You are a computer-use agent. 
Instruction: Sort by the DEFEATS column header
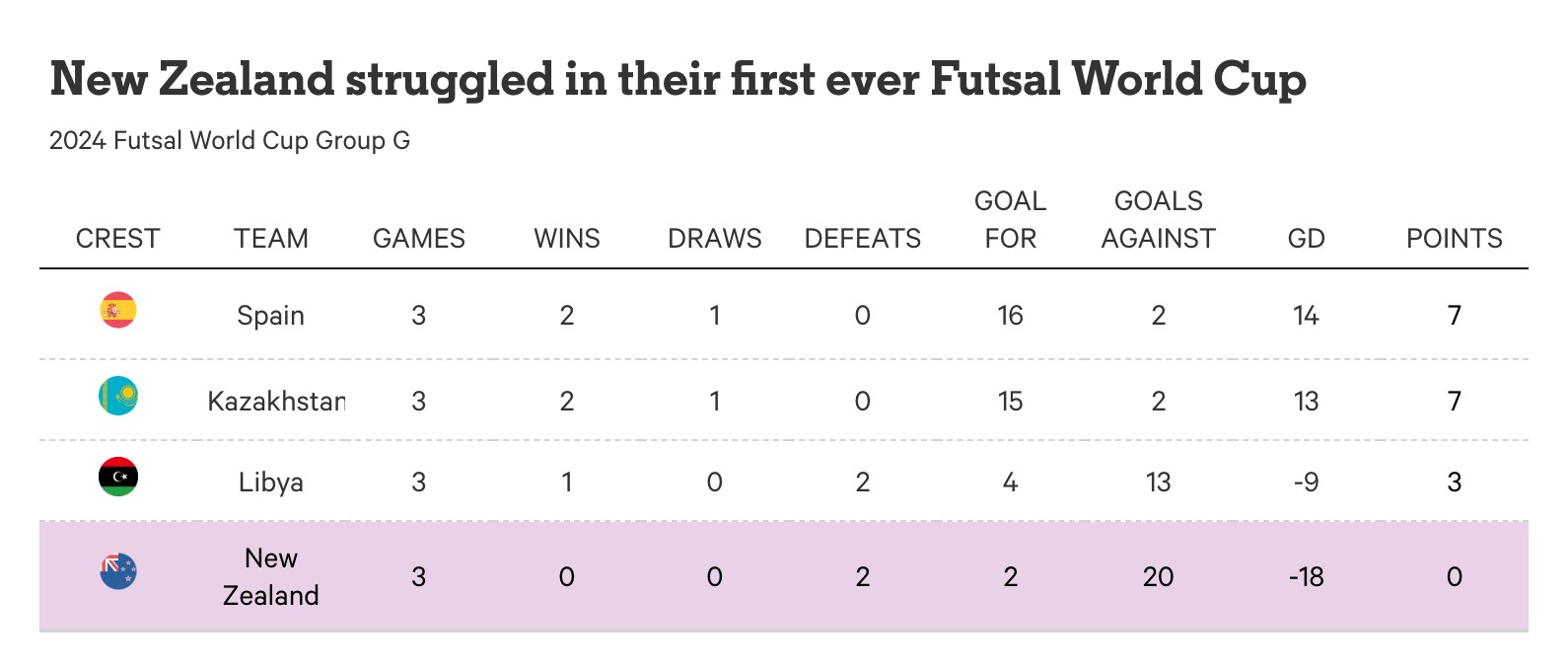[863, 239]
